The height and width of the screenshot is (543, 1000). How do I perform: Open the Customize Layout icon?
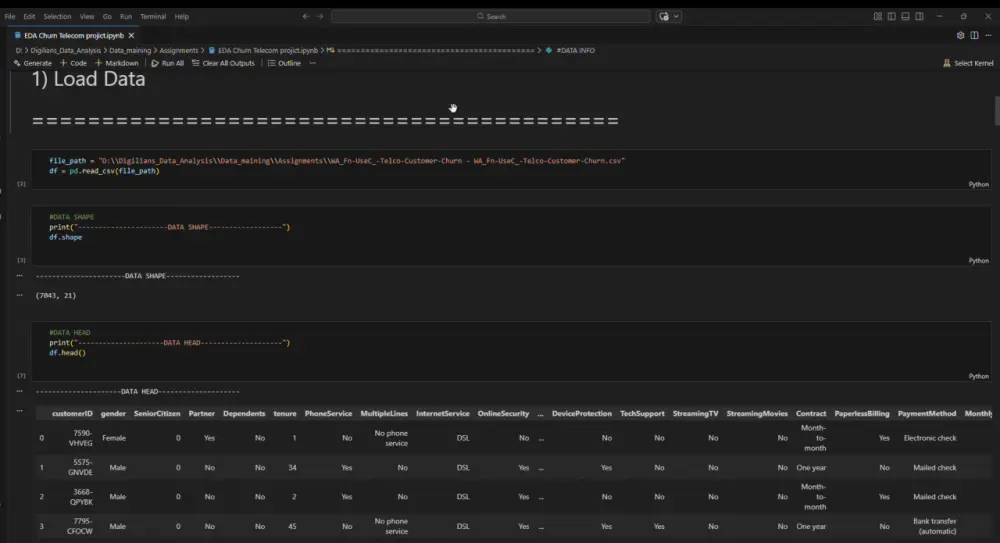click(878, 17)
